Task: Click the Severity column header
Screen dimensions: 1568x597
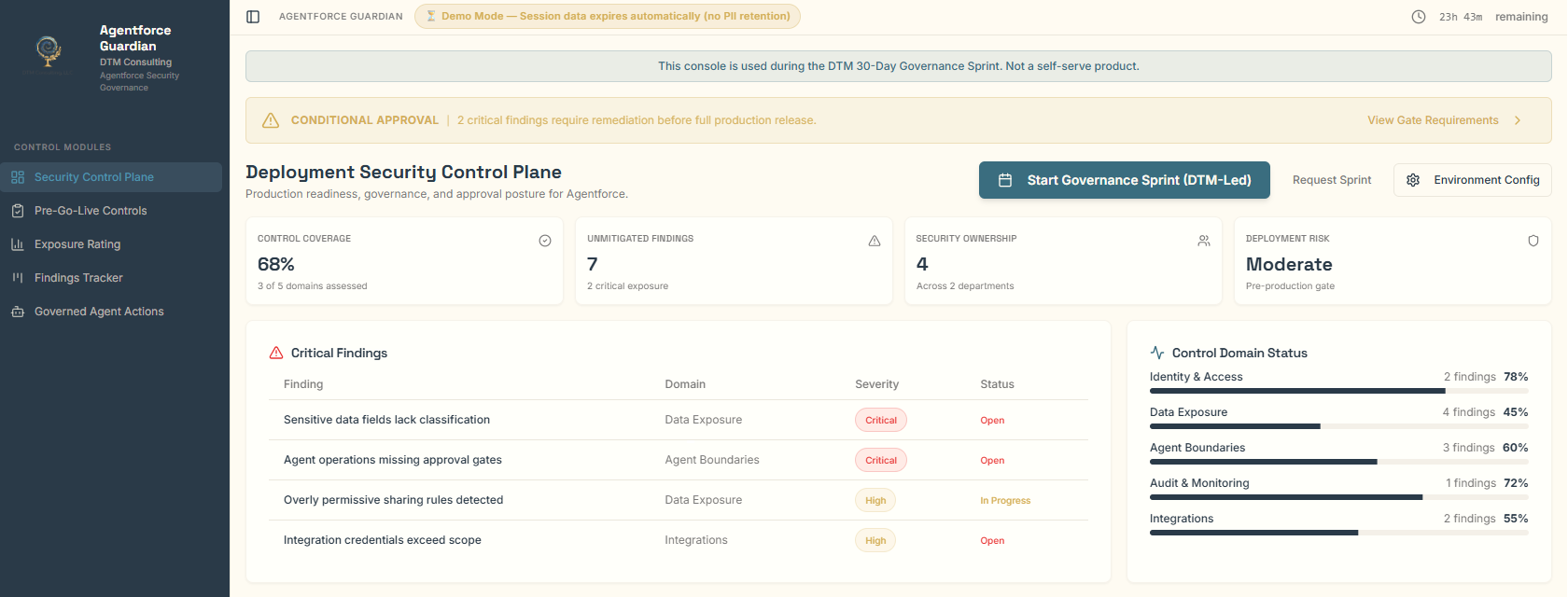Action: tap(876, 384)
